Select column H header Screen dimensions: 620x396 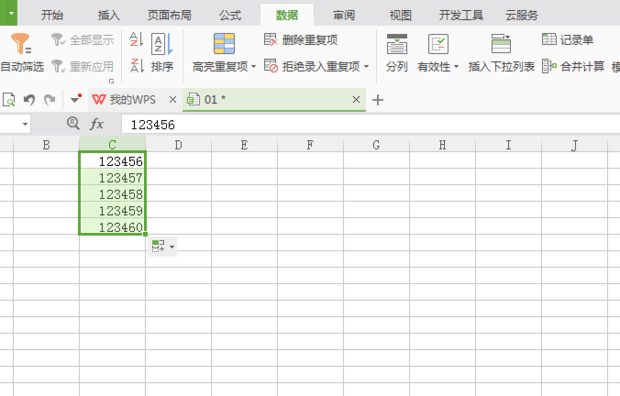[x=442, y=144]
